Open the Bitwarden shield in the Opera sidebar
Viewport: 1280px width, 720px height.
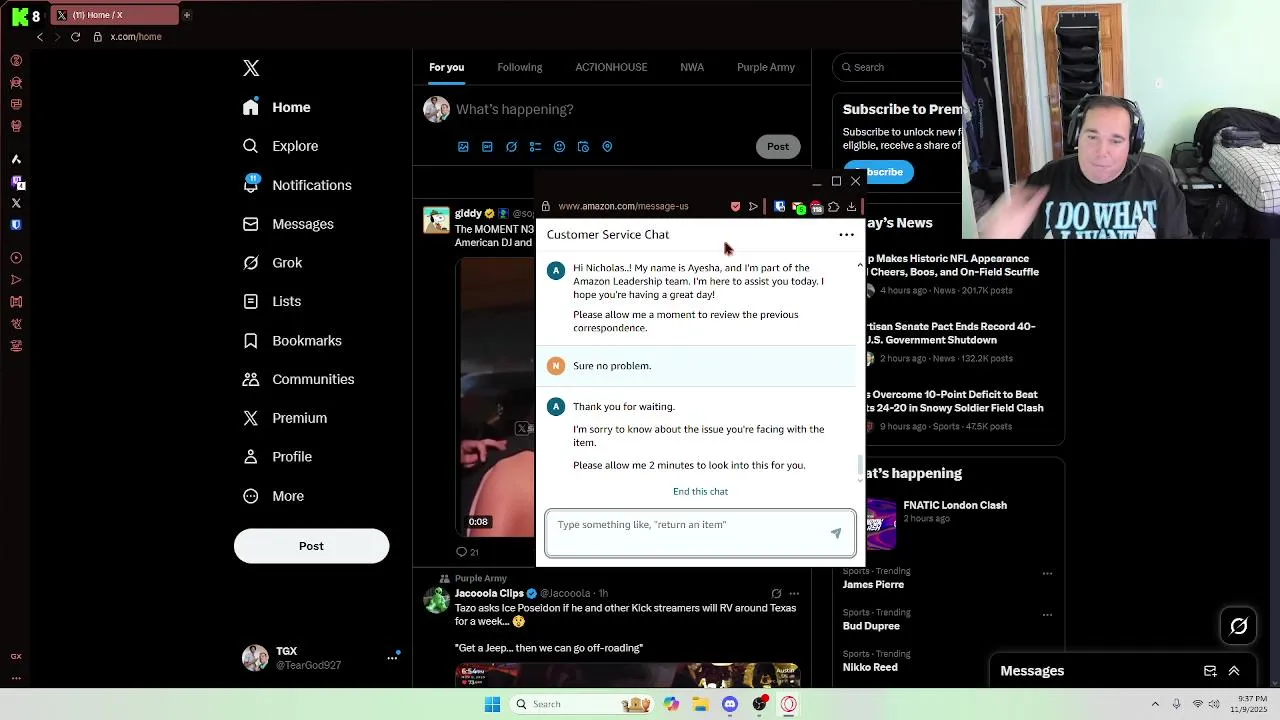(16, 225)
